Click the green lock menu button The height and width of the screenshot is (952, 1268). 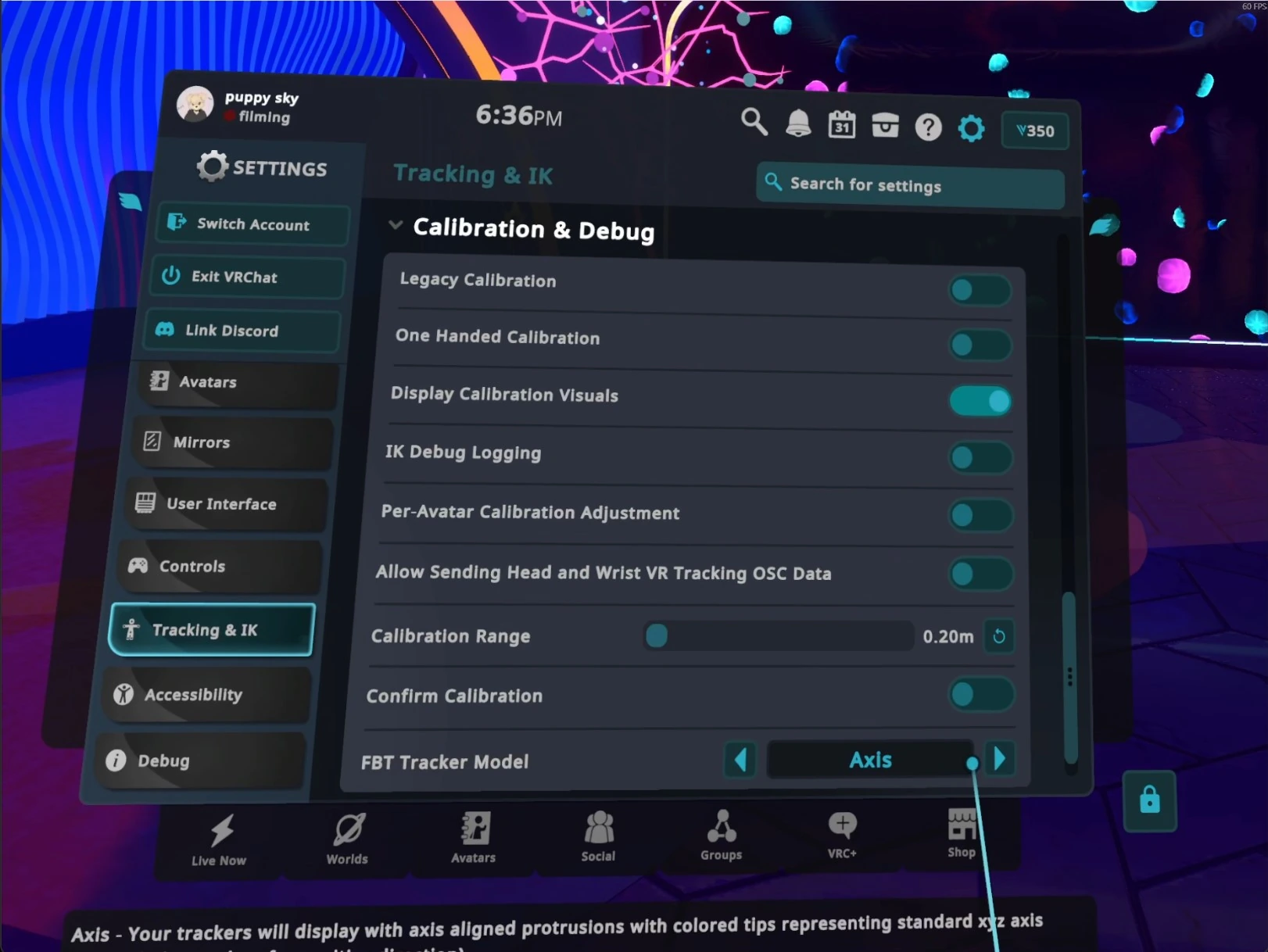[x=1149, y=800]
